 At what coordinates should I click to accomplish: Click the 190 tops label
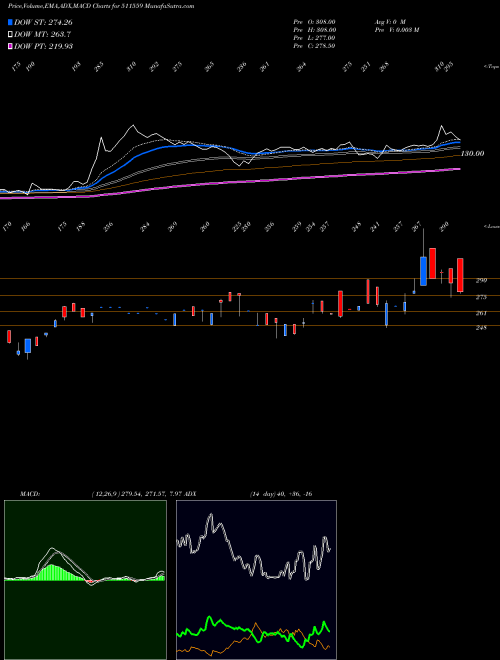tap(29, 67)
